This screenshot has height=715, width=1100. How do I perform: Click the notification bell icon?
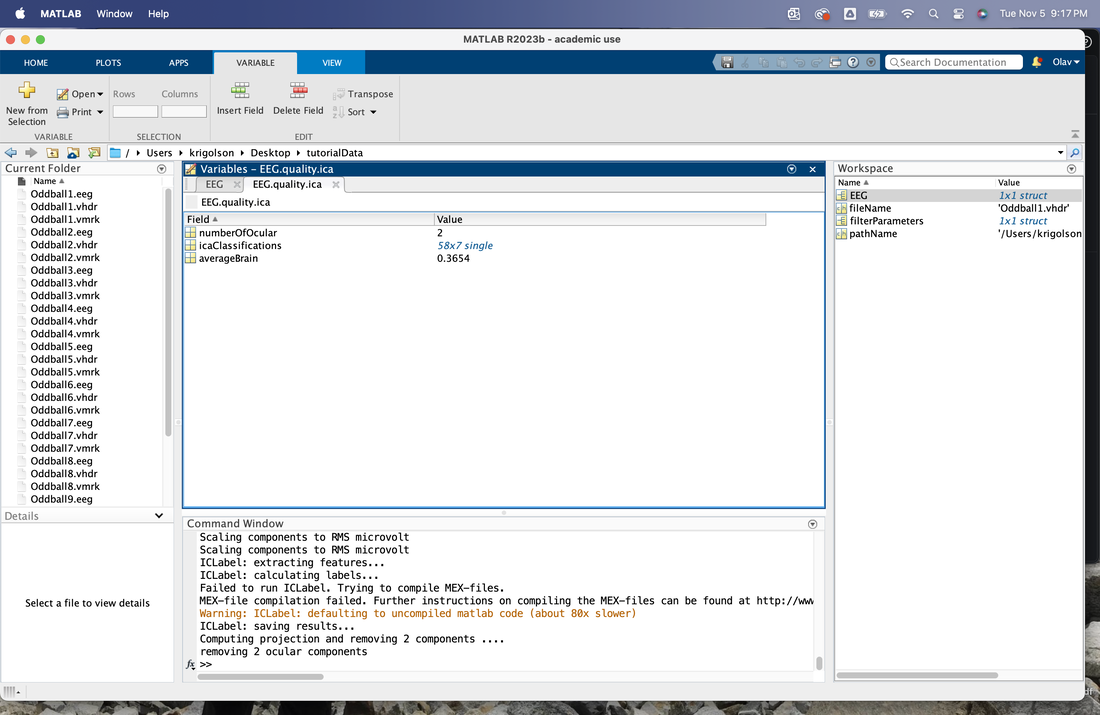pyautogui.click(x=1037, y=62)
